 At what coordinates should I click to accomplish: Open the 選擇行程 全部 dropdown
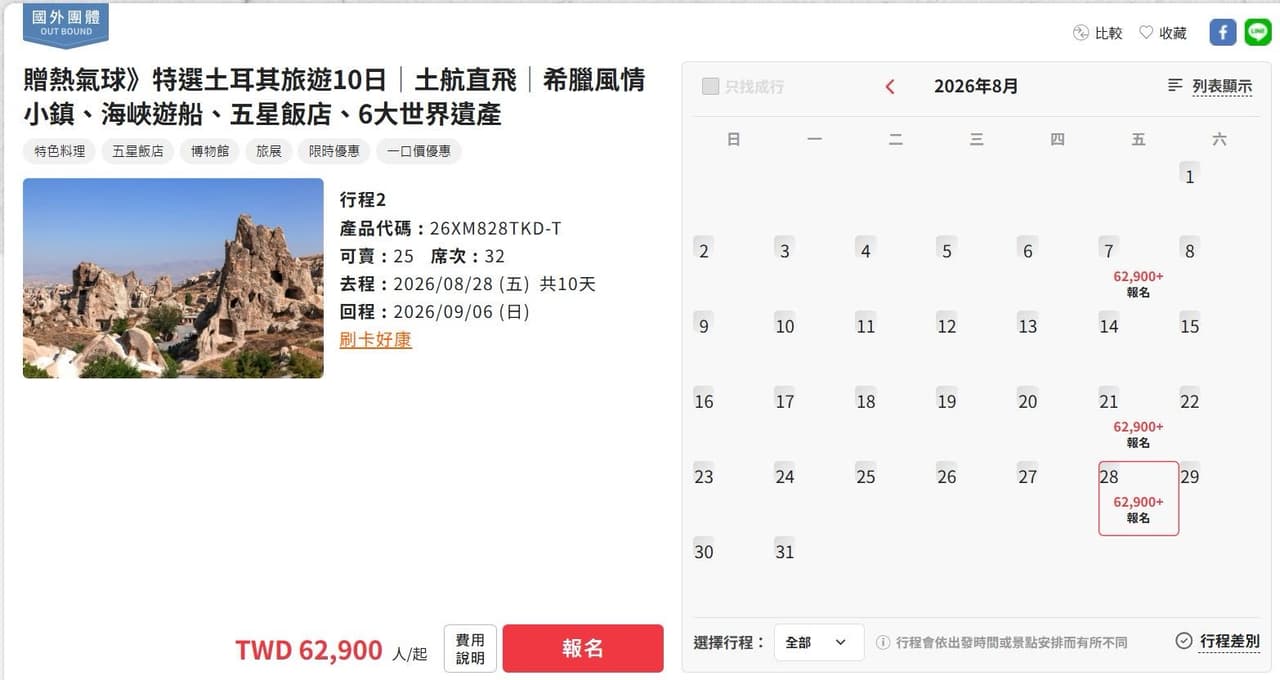(x=819, y=642)
